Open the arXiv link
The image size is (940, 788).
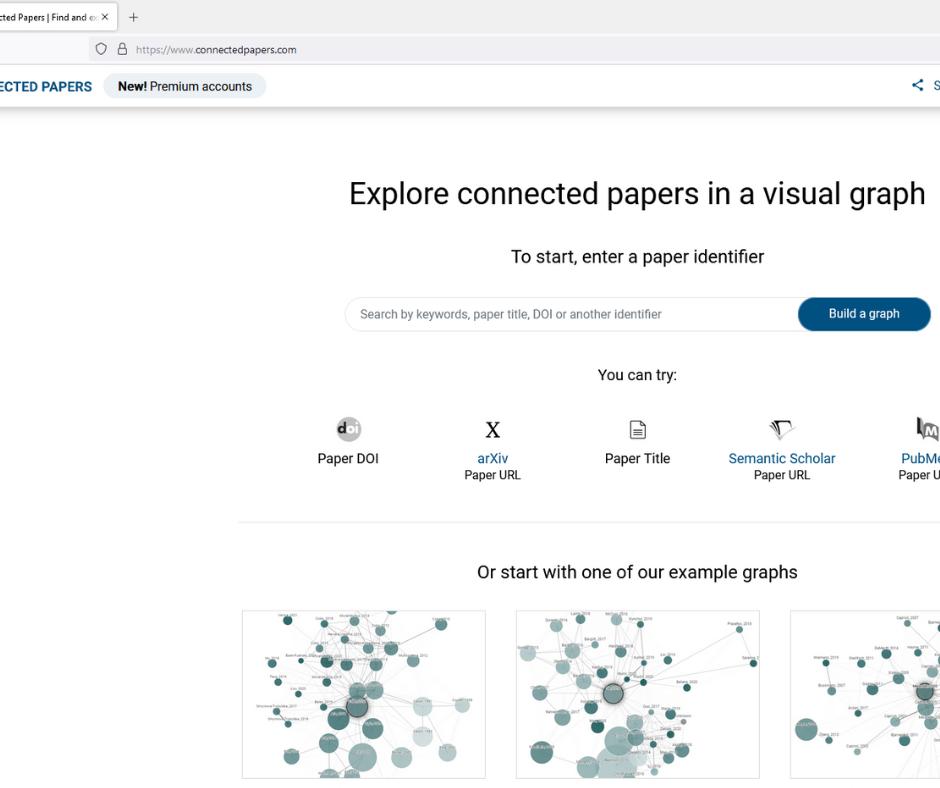point(493,458)
